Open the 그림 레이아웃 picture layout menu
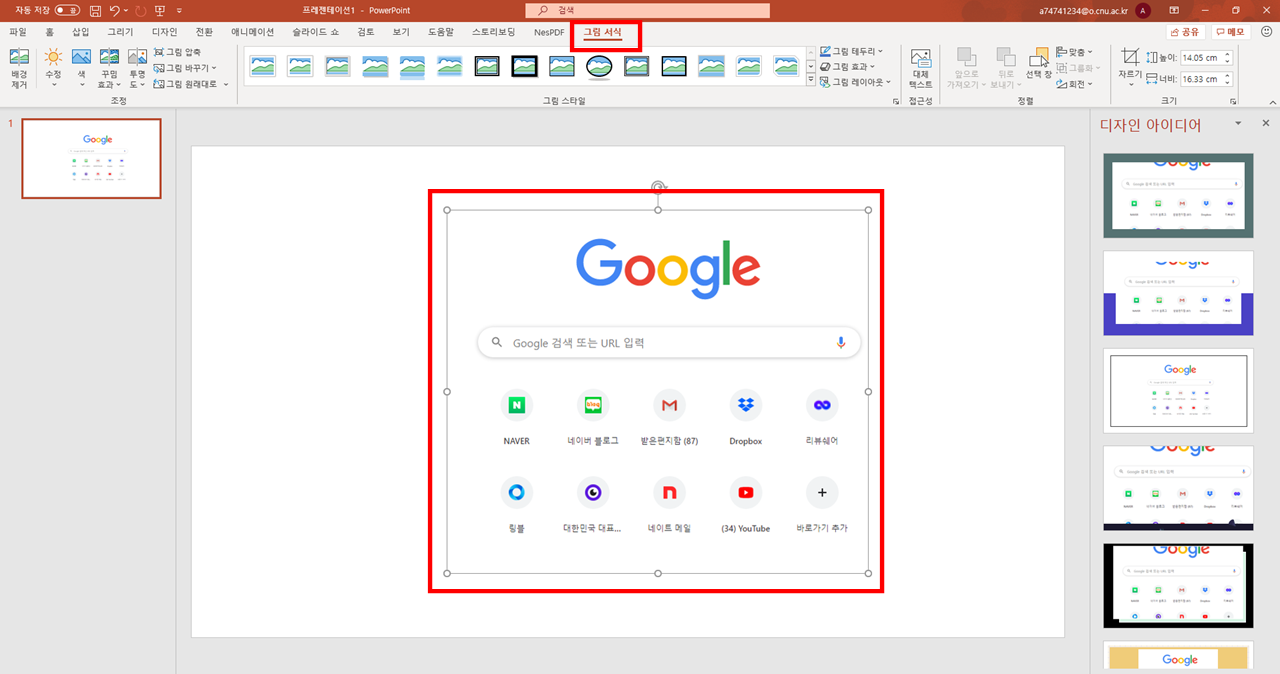 857,81
